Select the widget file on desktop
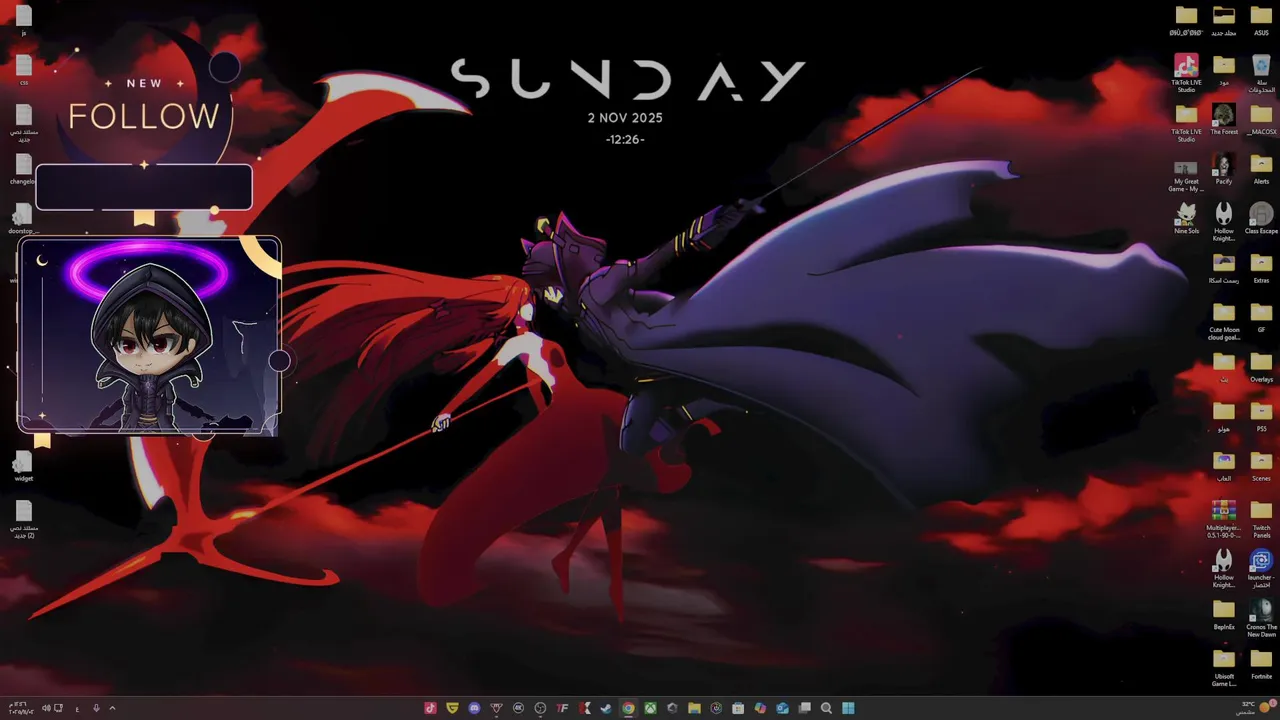The width and height of the screenshot is (1280, 720). (24, 465)
